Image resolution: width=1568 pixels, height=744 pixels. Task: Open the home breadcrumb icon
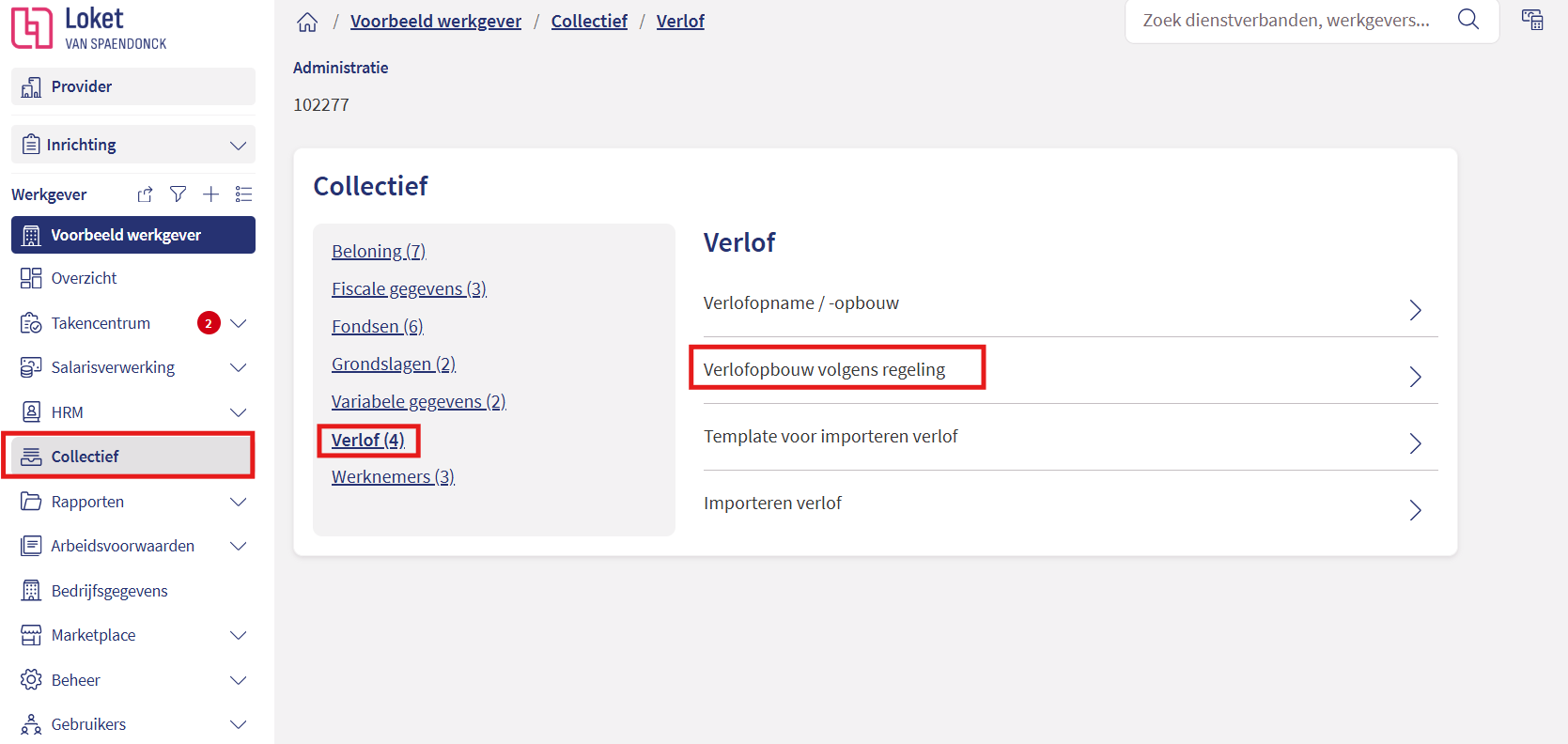pyautogui.click(x=307, y=22)
